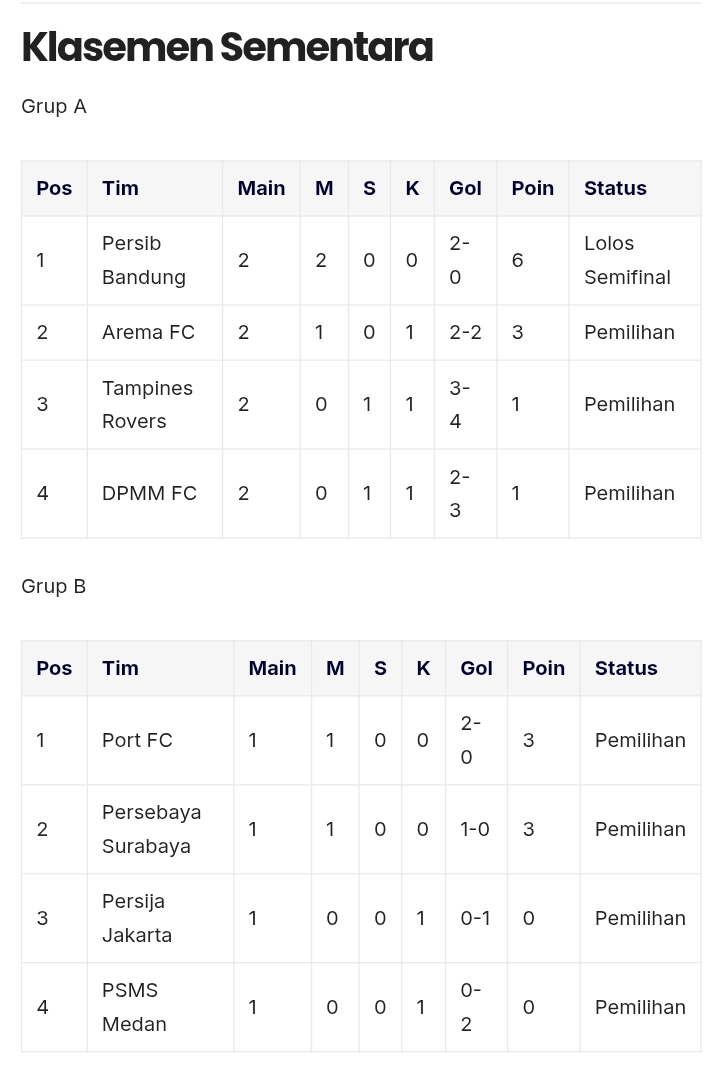Click the Persija Jakarta team name
This screenshot has height=1068, width=720.
136,918
